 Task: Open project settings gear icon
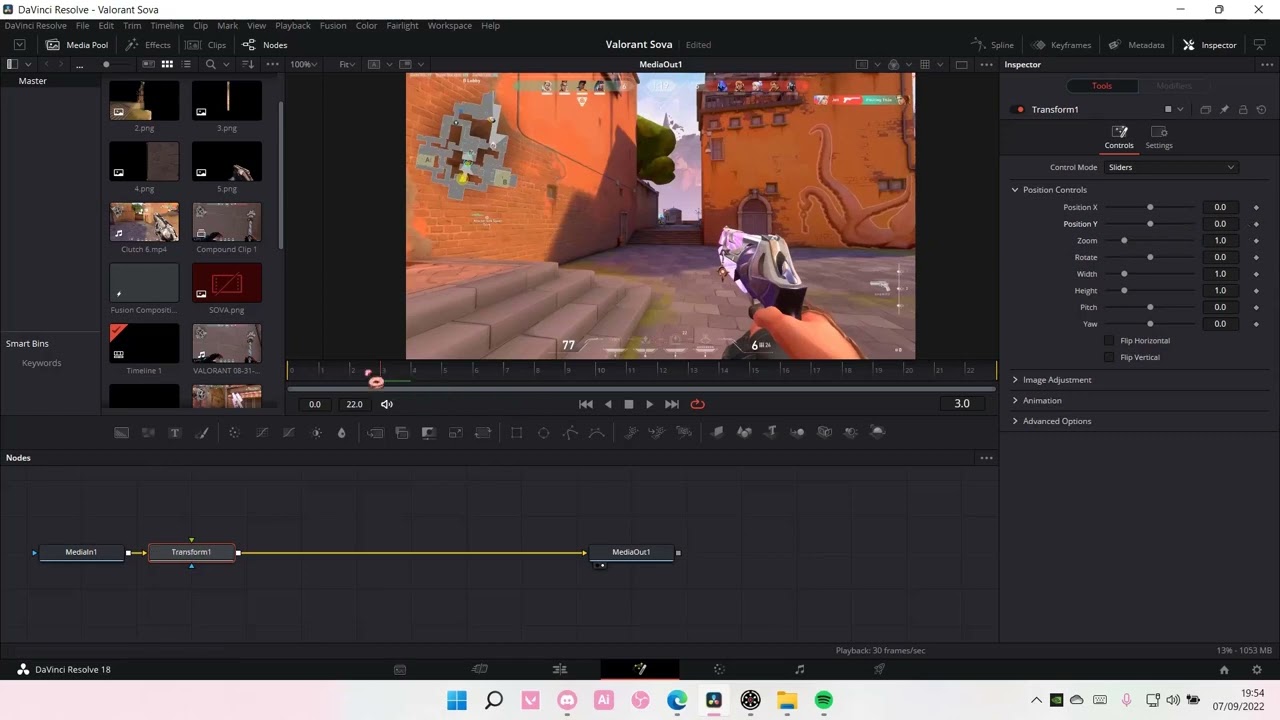point(1257,670)
